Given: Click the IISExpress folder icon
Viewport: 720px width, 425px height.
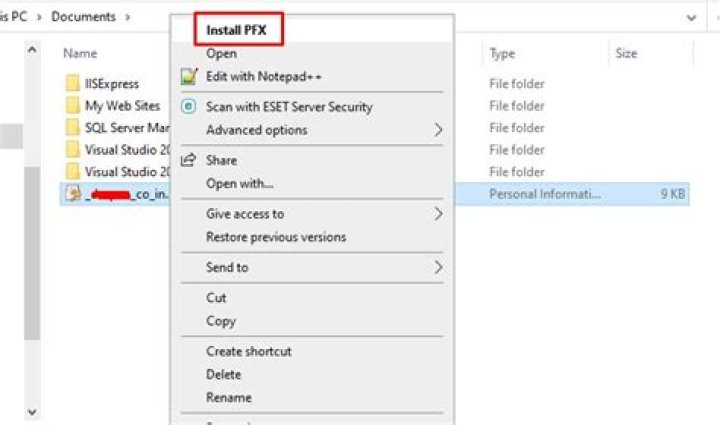Looking at the screenshot, I should click(x=72, y=84).
